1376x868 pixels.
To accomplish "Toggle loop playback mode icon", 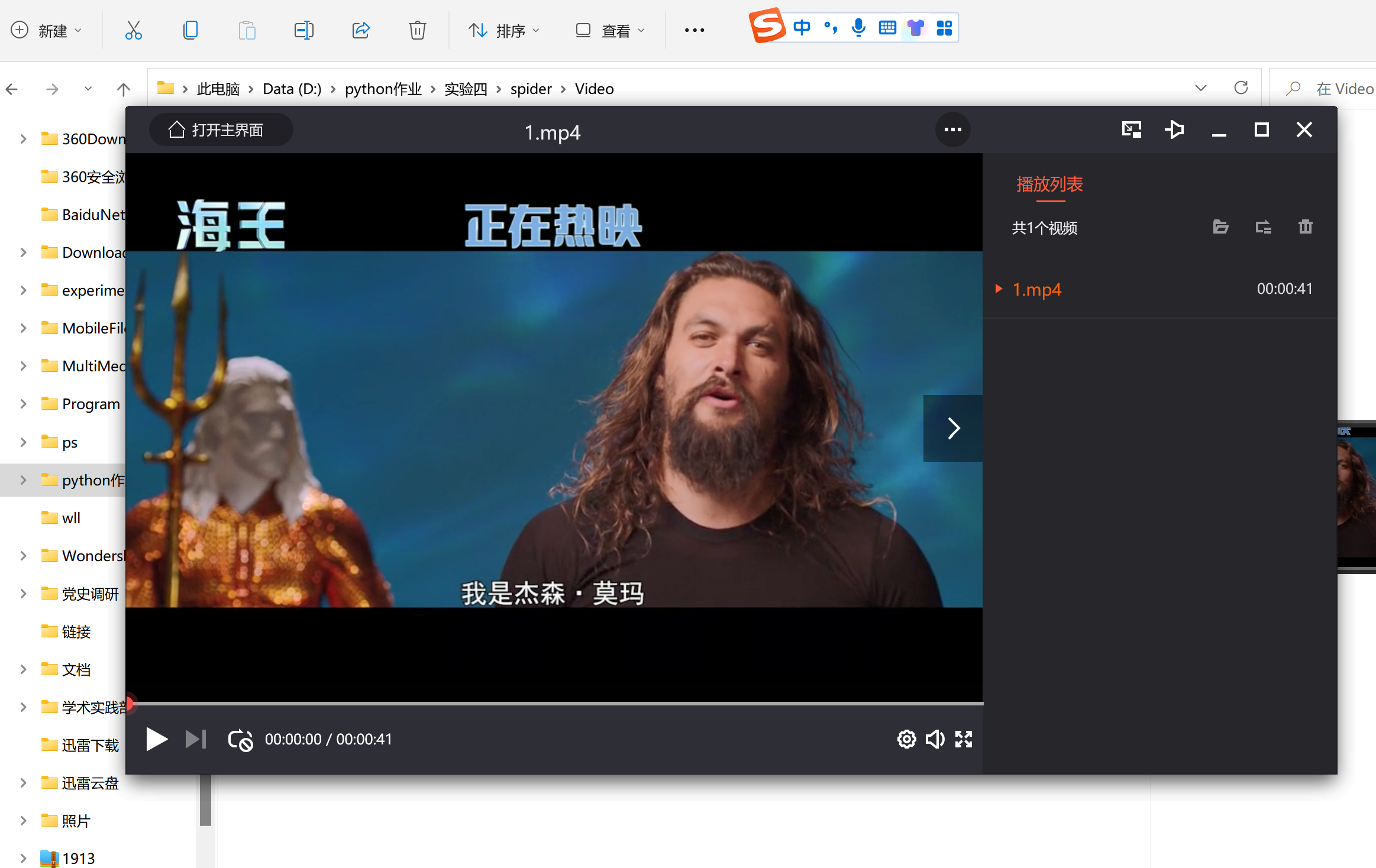I will (241, 740).
